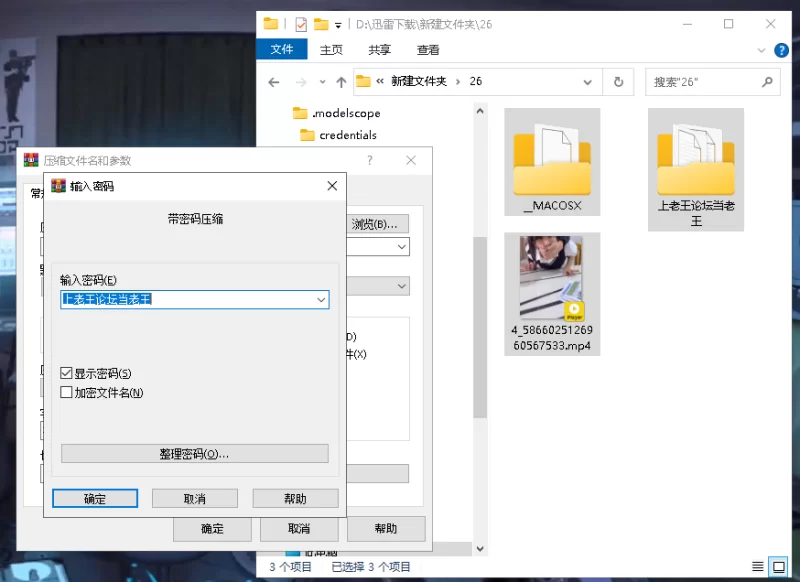The width and height of the screenshot is (800, 582).
Task: Close the password input dialog
Action: [332, 186]
